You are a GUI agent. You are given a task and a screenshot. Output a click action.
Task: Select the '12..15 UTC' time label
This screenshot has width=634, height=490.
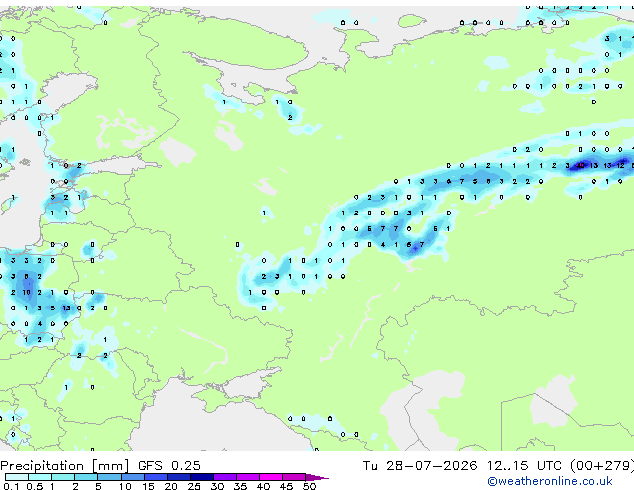(x=524, y=466)
